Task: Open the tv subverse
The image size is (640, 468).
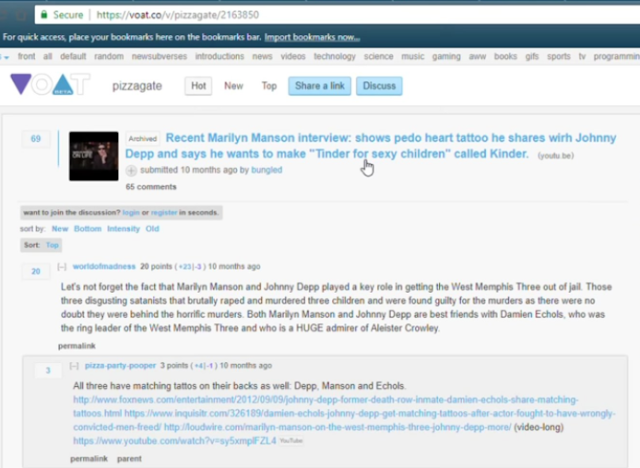Action: click(x=582, y=56)
